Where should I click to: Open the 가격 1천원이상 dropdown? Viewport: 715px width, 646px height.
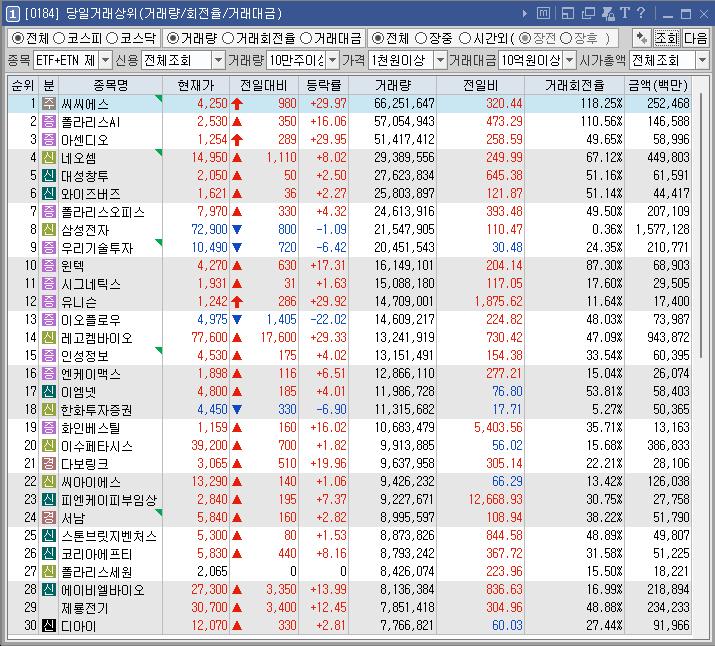440,60
